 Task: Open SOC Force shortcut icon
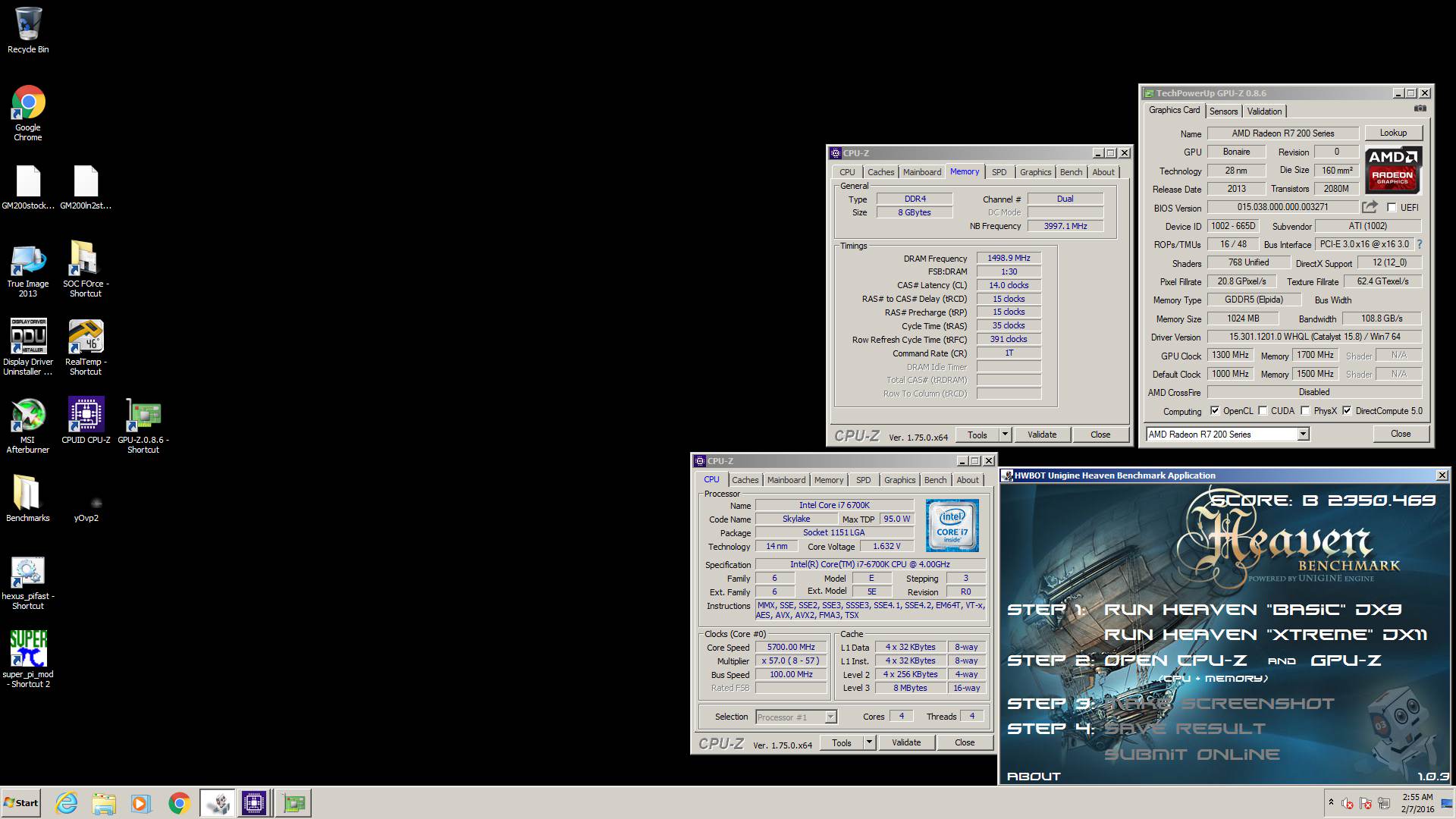[86, 270]
